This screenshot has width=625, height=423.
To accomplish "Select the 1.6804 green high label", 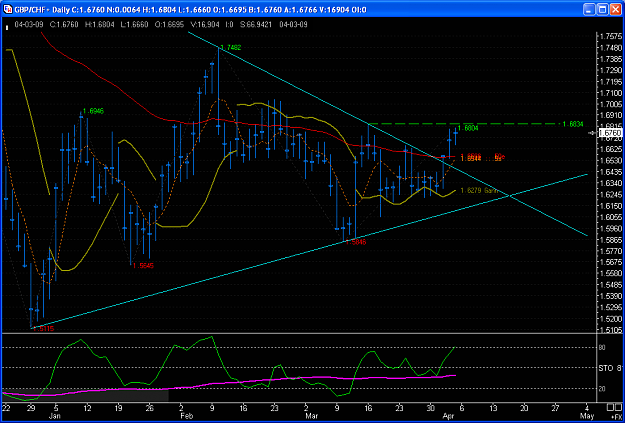I will tap(468, 128).
